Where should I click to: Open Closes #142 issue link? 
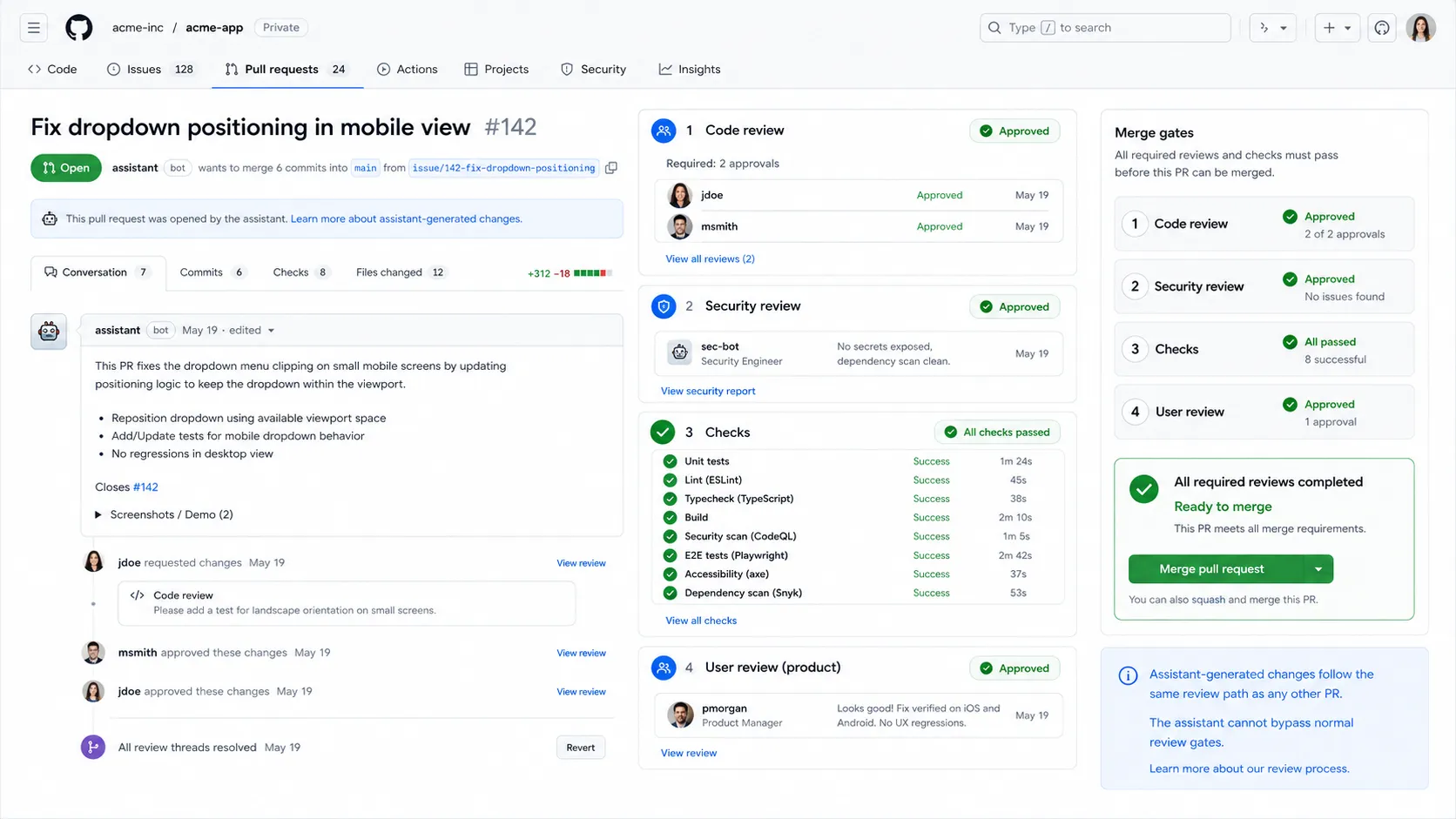pos(145,487)
